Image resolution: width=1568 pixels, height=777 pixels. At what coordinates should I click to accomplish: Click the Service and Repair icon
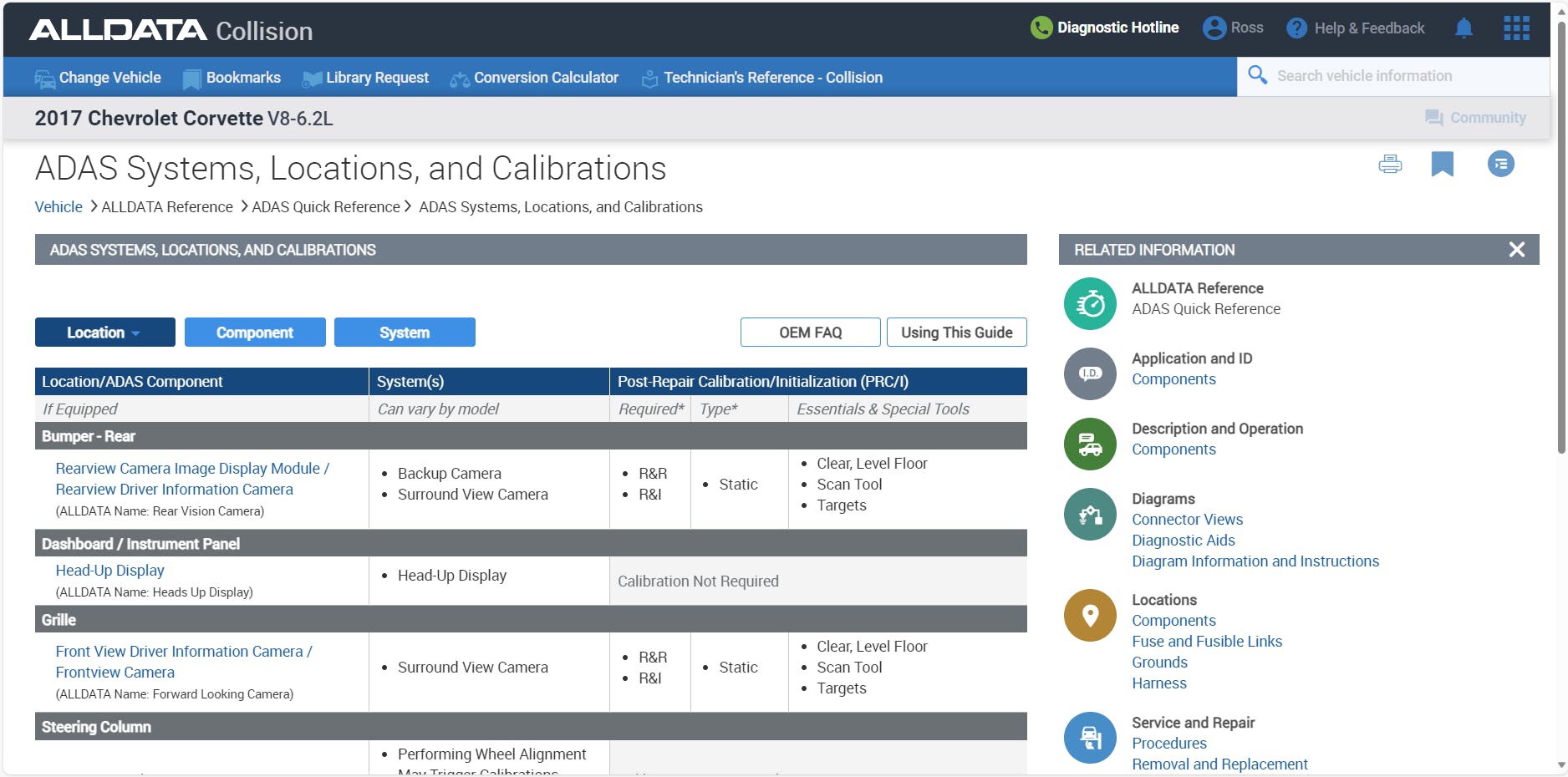point(1089,738)
